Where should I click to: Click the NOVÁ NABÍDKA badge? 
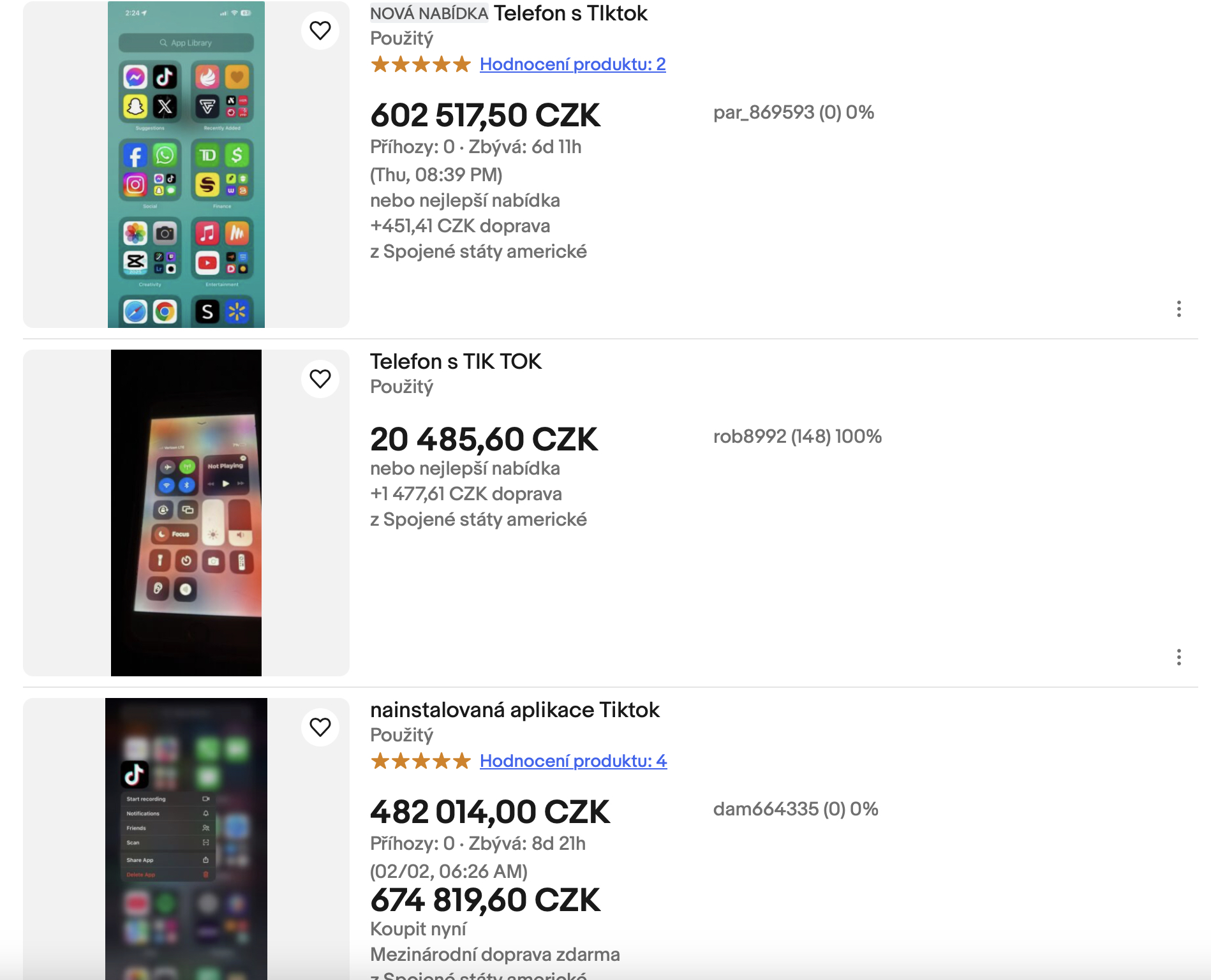click(x=428, y=13)
